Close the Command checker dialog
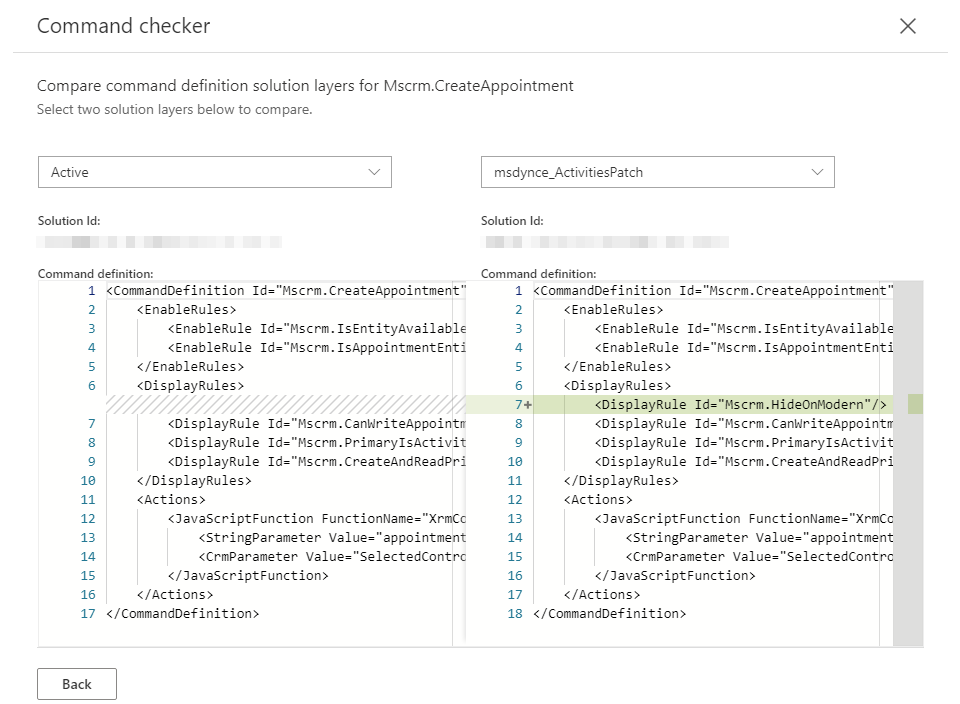960x704 pixels. 907,26
